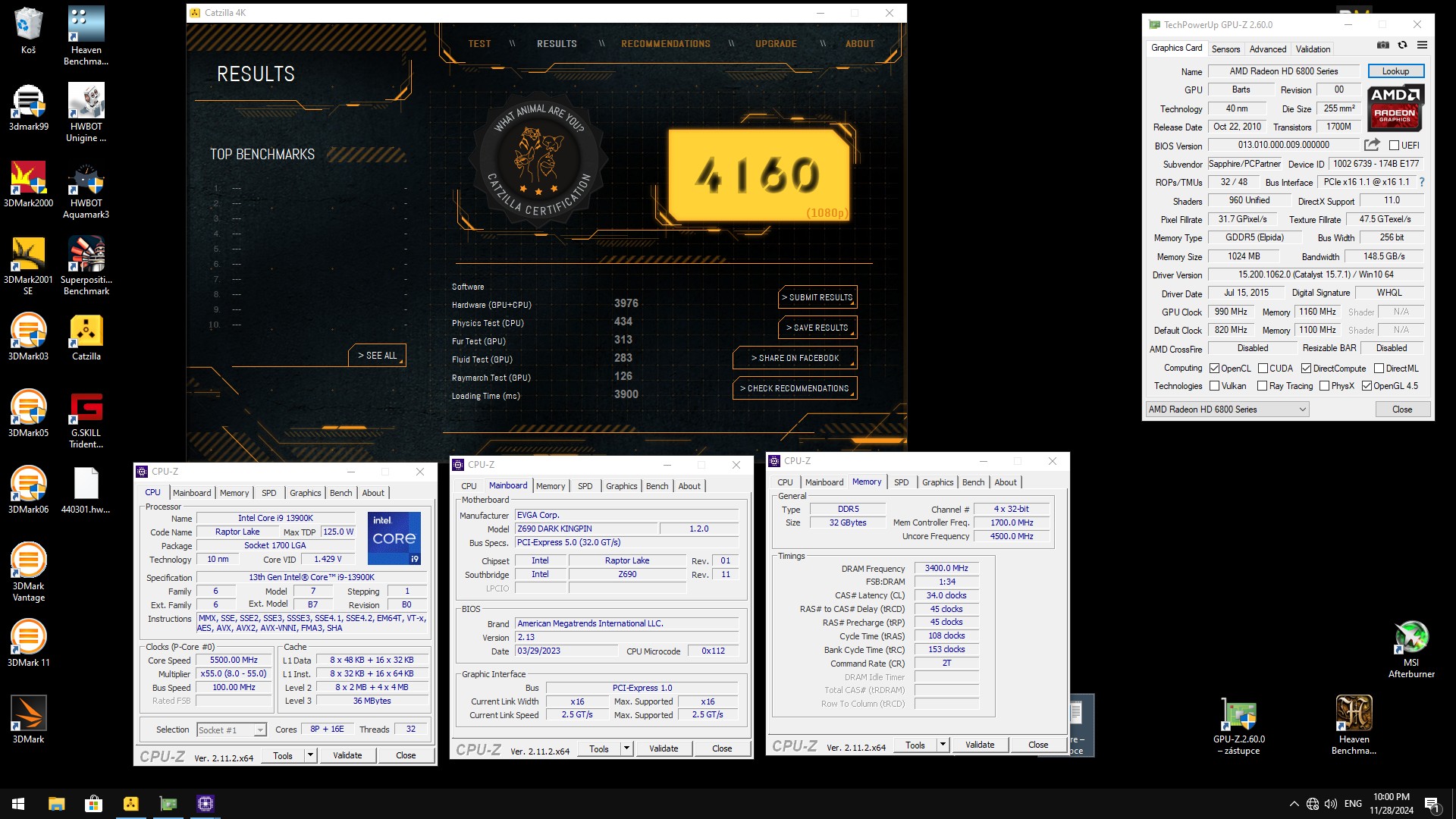1456x819 pixels.
Task: Click the Lookup button in GPU-Z
Action: 1395,71
